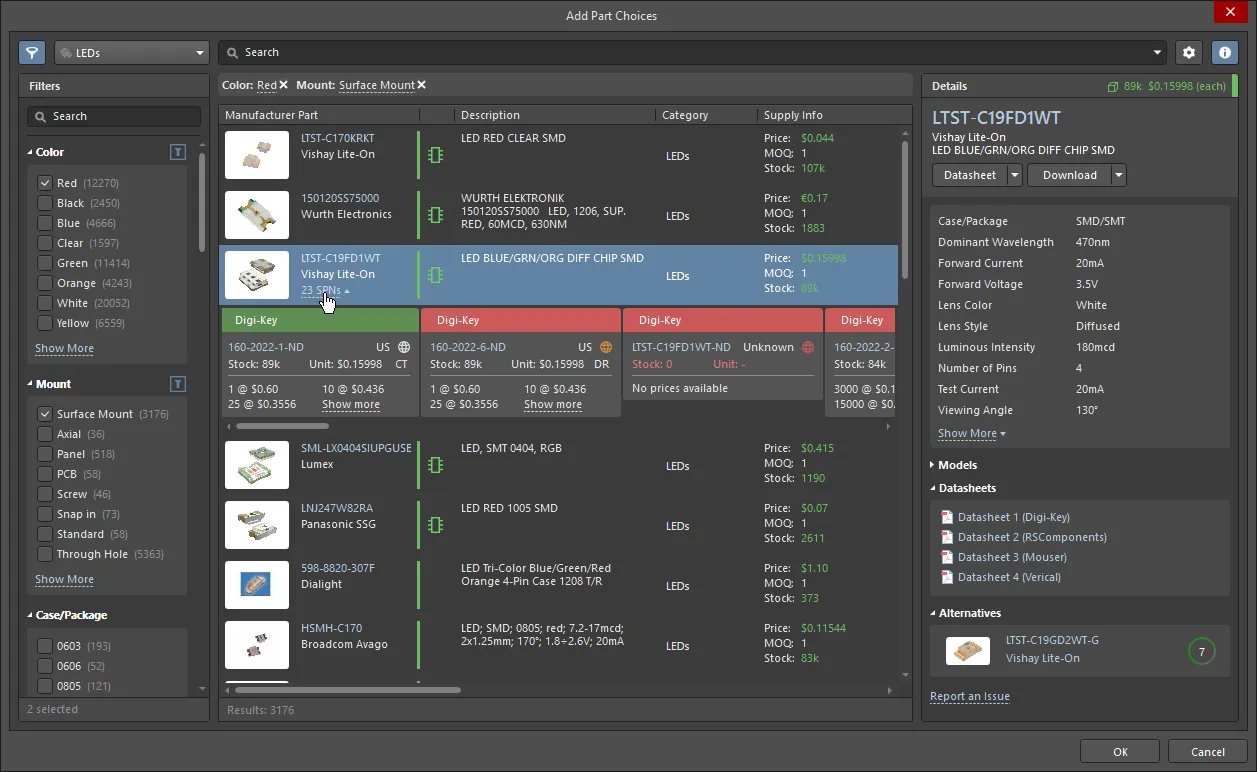Click the globe icon on 160-2022-1-ND supplier card
The height and width of the screenshot is (772, 1257).
tap(404, 347)
